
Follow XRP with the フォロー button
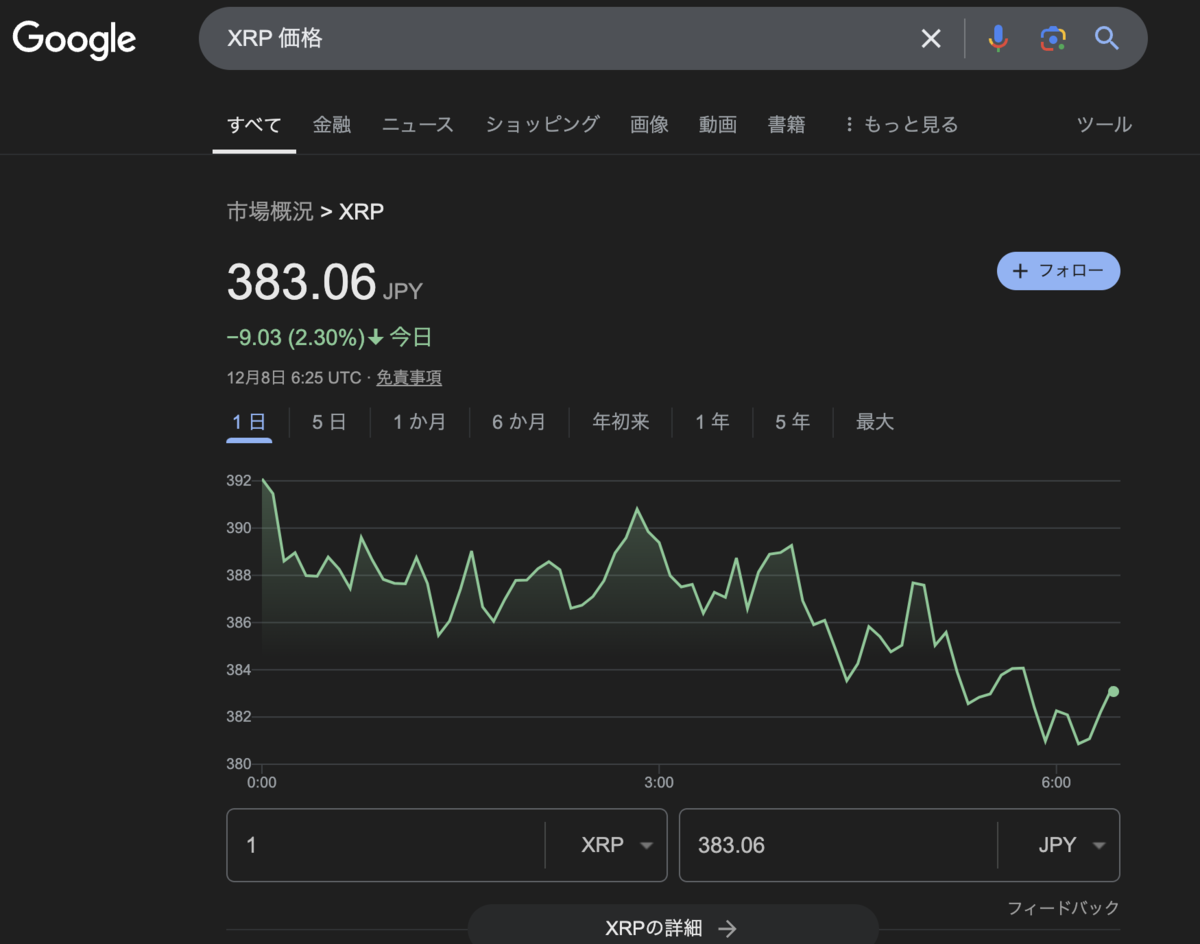pyautogui.click(x=1058, y=271)
